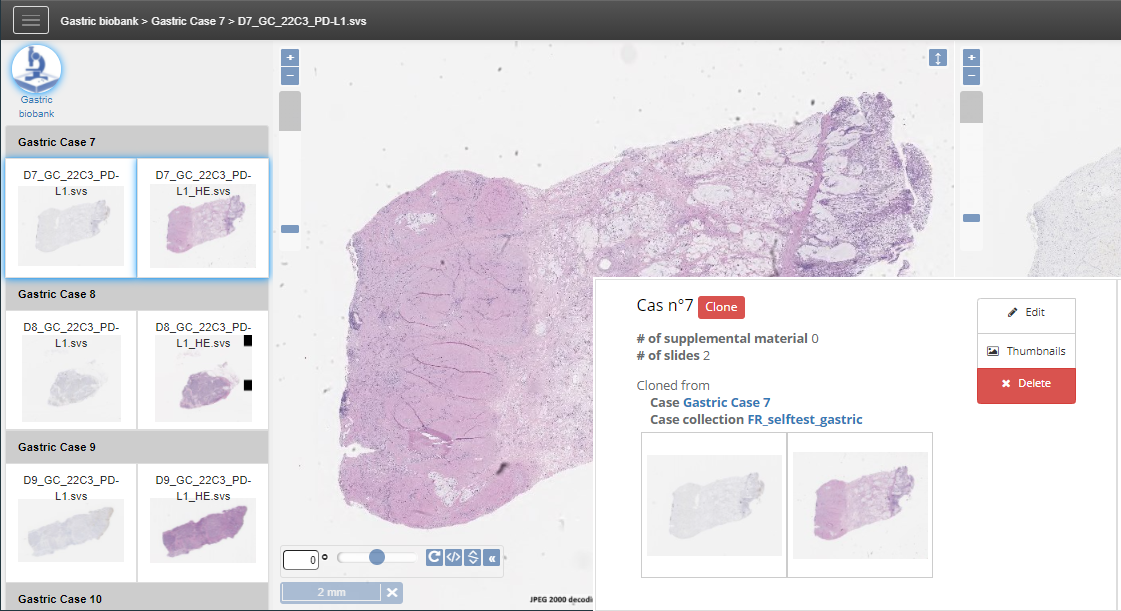Collapse the rotation toolbar with double chevron
Screen dimensions: 1121x611
point(491,558)
